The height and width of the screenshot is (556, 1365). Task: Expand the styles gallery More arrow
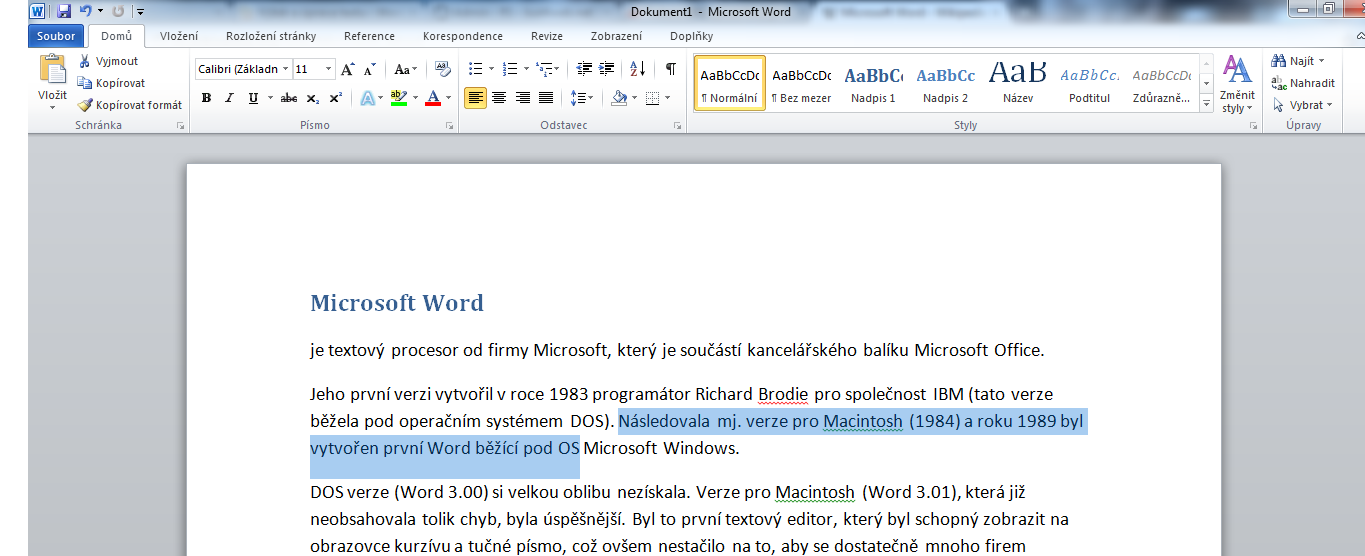(x=1206, y=103)
